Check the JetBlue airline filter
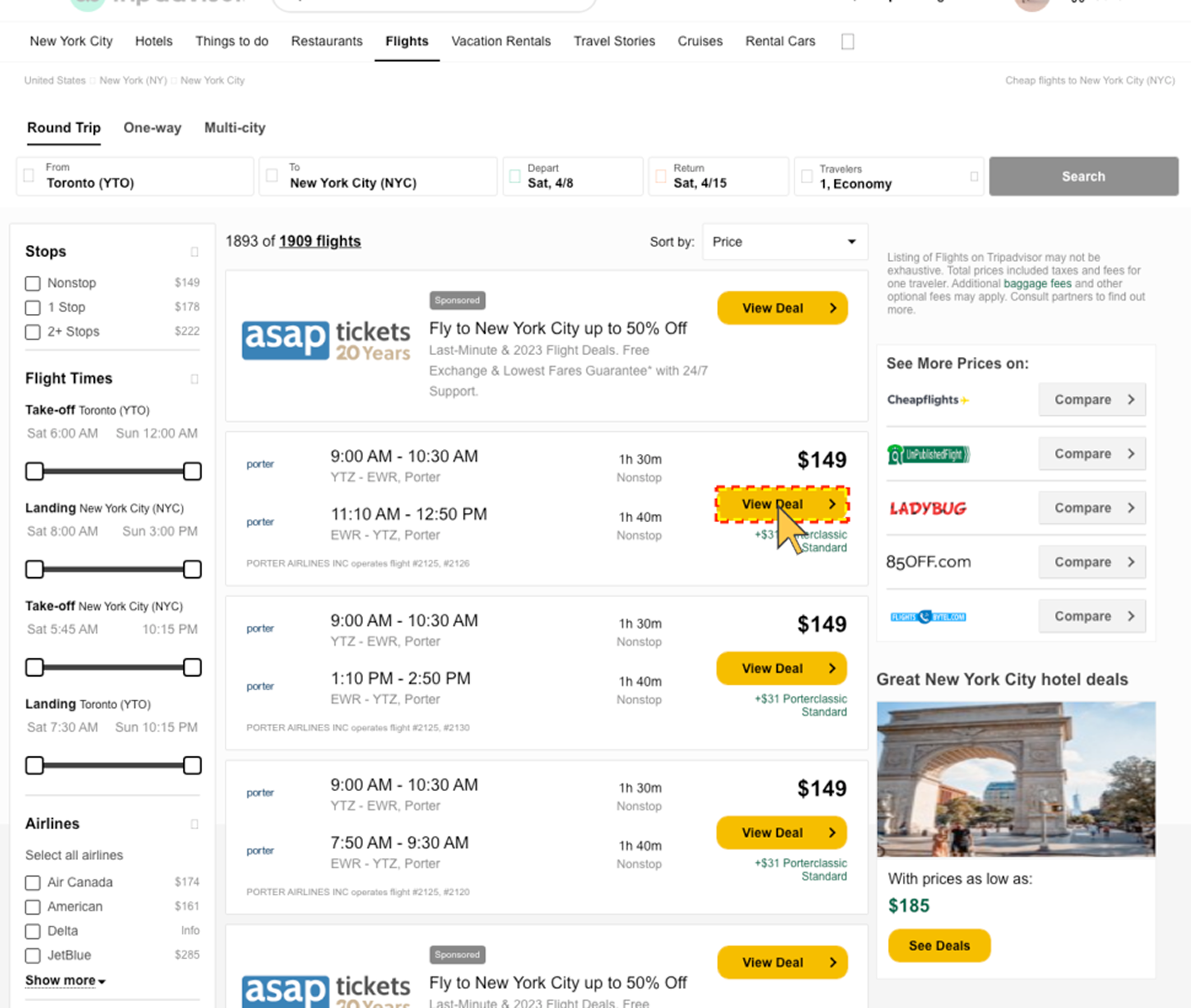 tap(33, 955)
